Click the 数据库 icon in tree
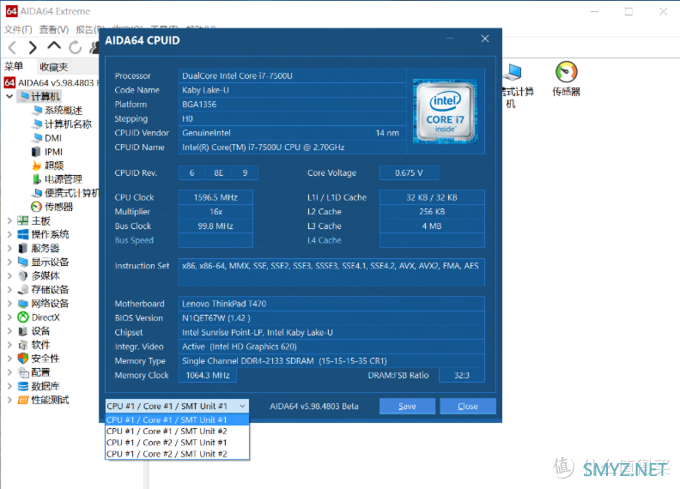This screenshot has width=680, height=489. (23, 386)
